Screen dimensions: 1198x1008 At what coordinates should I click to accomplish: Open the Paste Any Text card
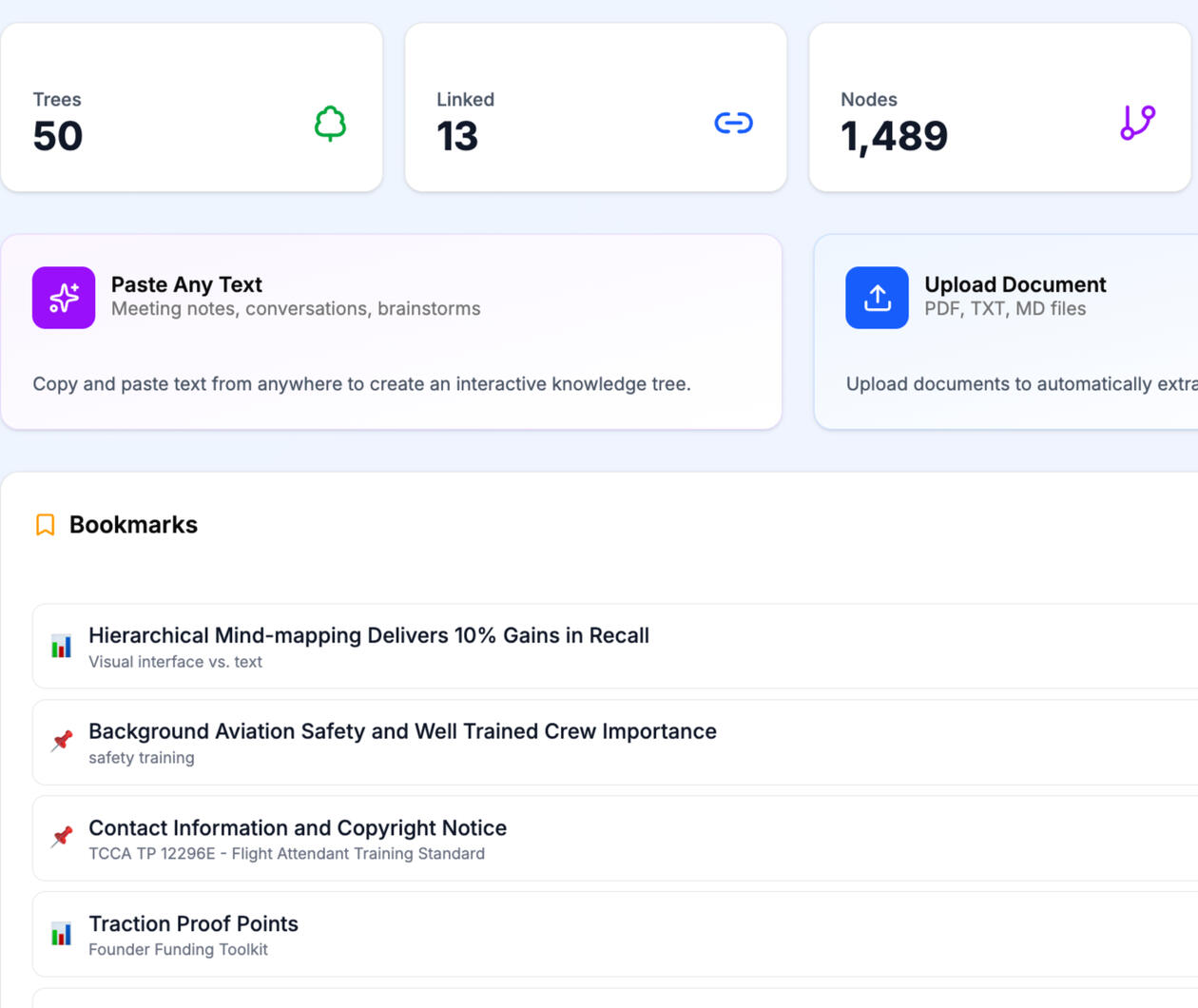(x=392, y=332)
